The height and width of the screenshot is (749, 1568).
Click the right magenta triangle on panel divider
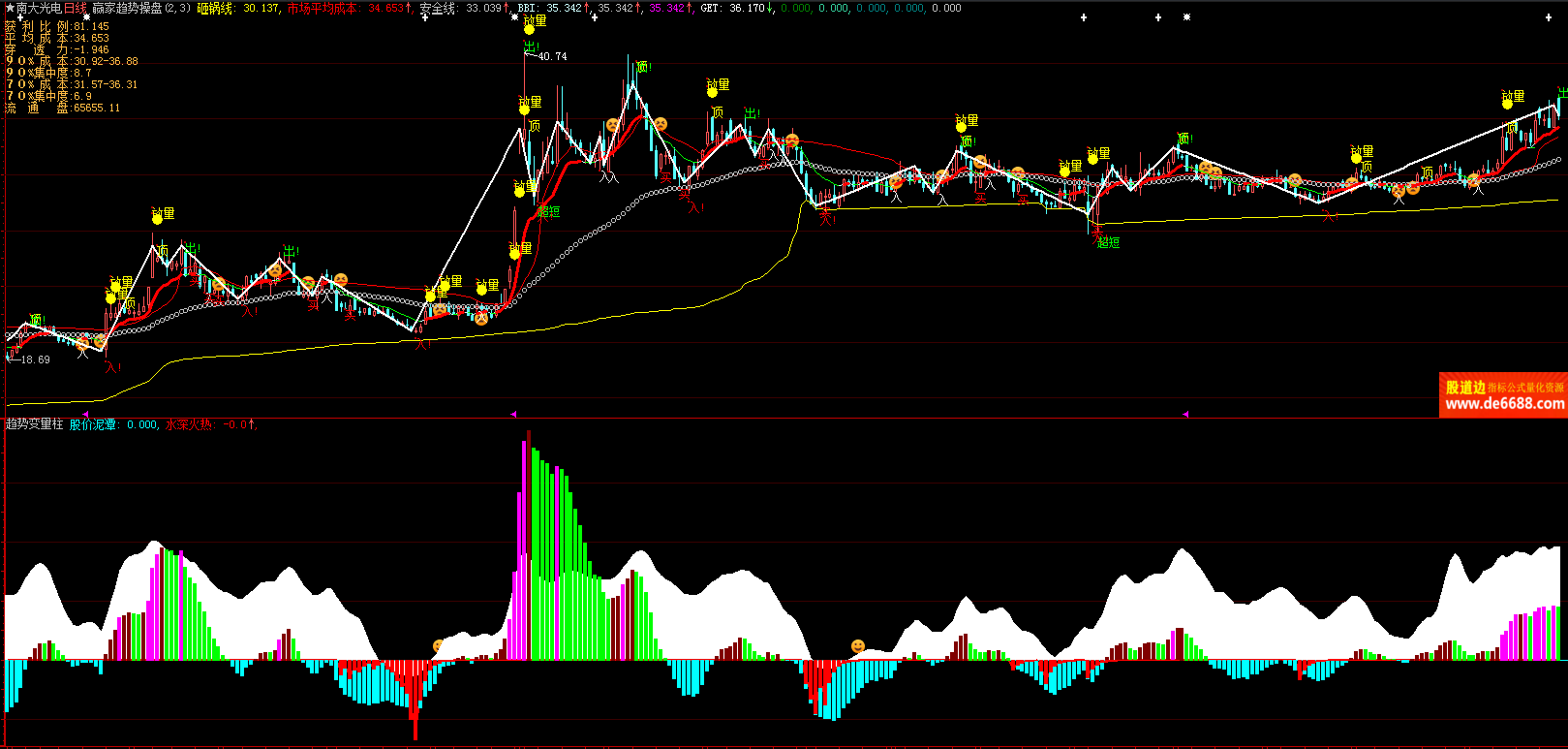pyautogui.click(x=1185, y=414)
